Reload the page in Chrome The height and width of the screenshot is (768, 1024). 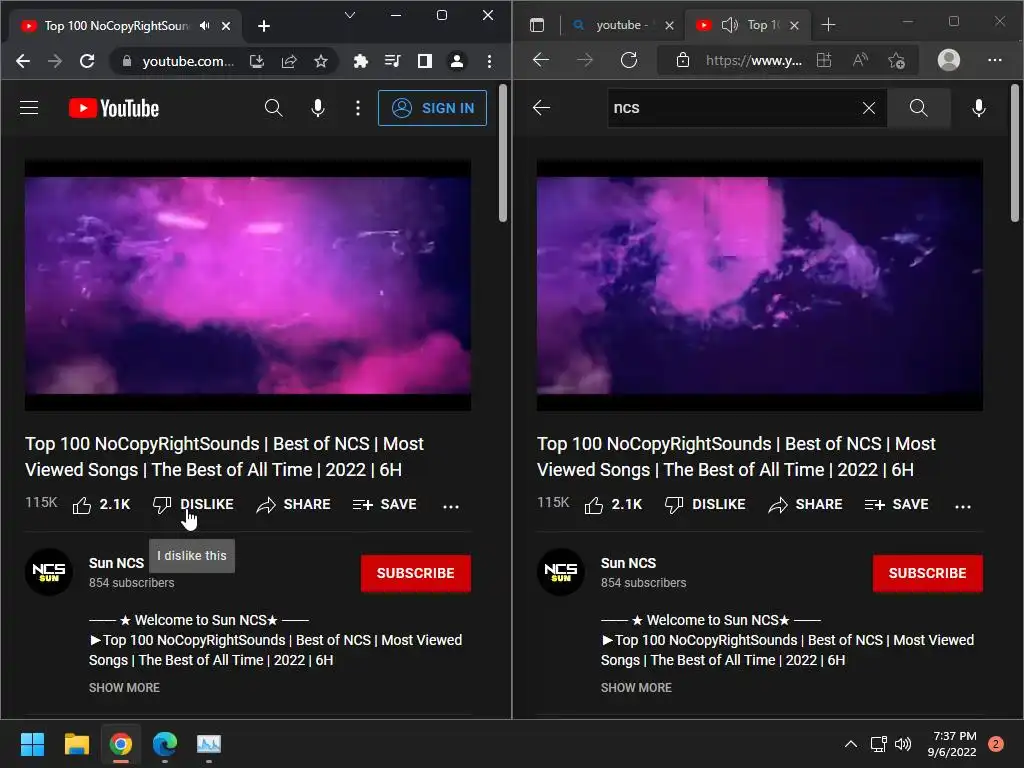point(87,61)
